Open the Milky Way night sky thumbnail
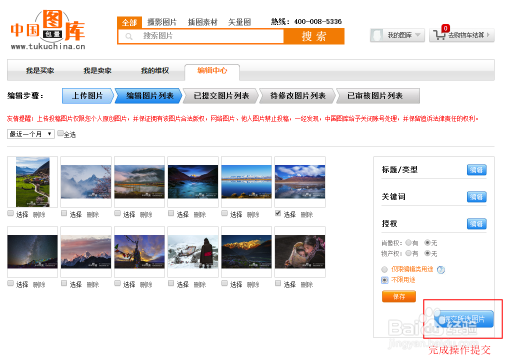 pos(33,252)
